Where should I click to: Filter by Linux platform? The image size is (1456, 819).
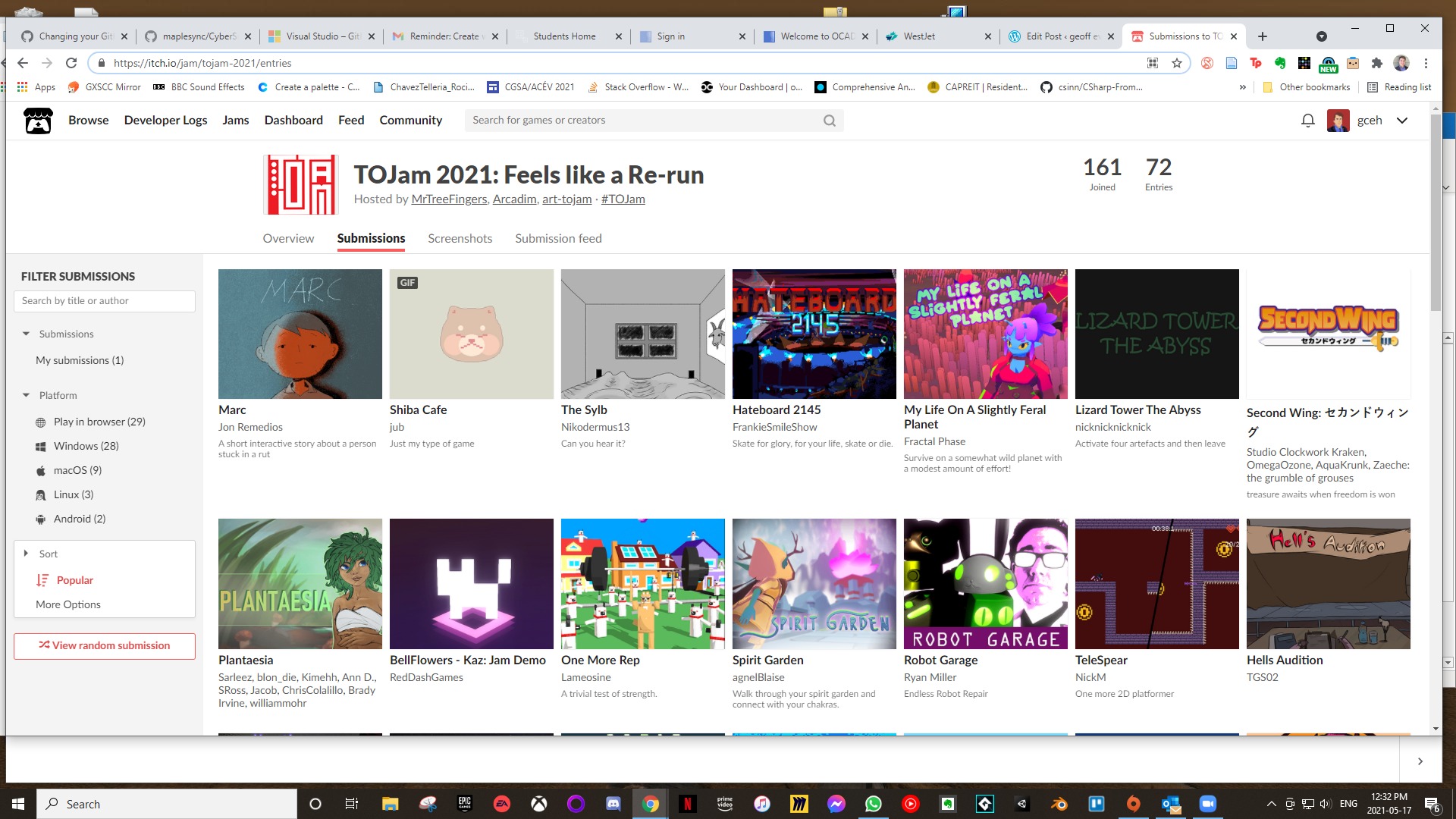click(73, 494)
